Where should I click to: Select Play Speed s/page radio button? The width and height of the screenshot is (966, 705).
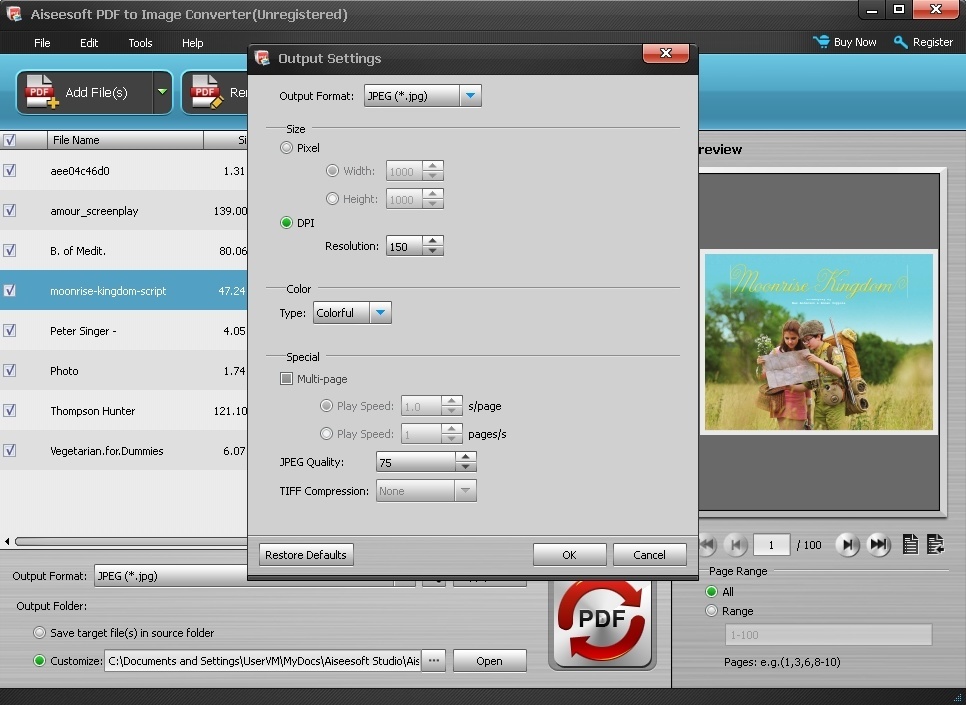[326, 405]
